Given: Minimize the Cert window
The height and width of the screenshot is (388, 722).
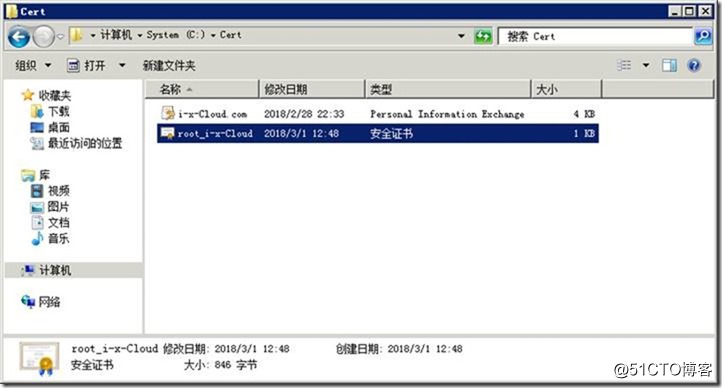Looking at the screenshot, I should point(675,11).
